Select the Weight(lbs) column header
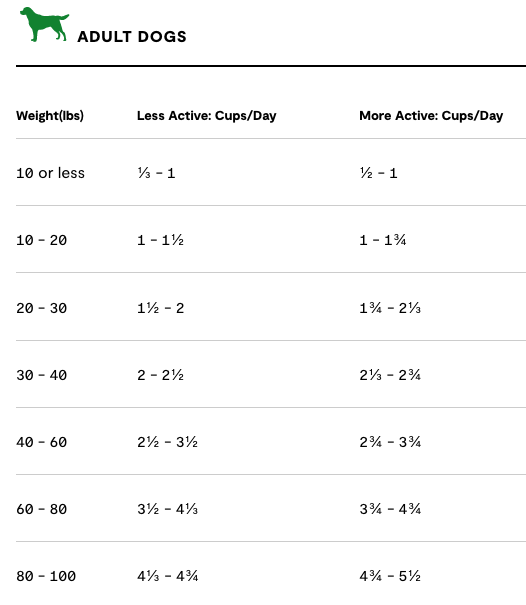The image size is (526, 605). point(50,115)
